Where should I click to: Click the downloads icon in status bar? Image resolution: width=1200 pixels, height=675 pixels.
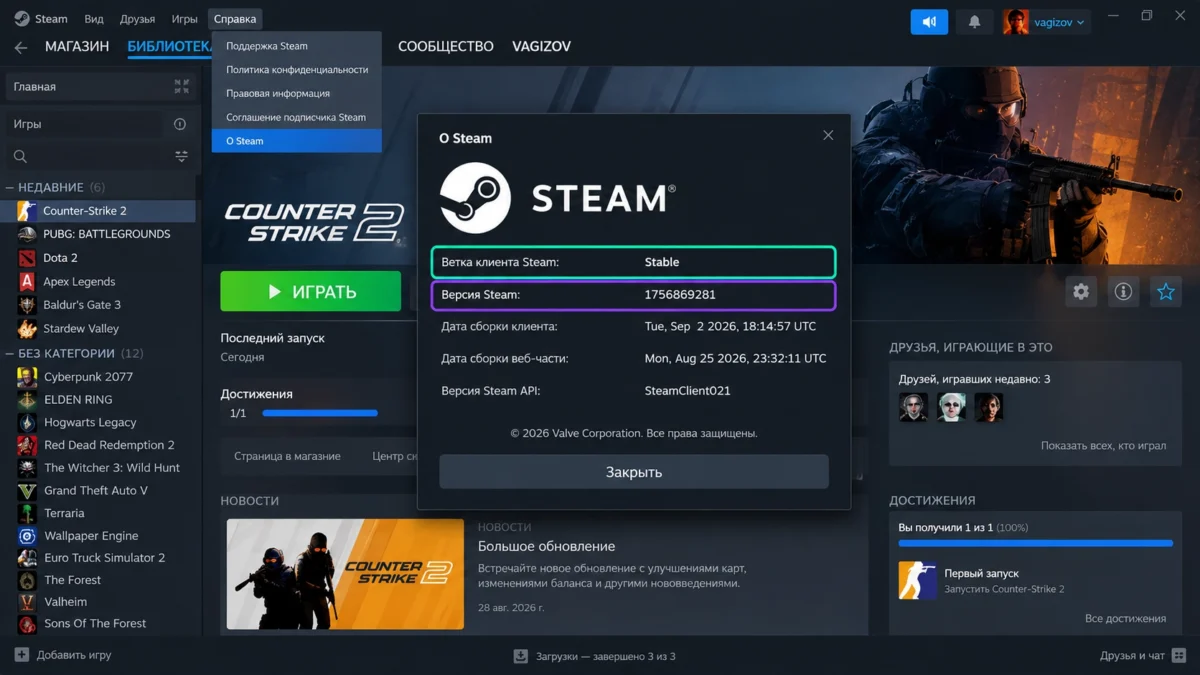coord(520,656)
